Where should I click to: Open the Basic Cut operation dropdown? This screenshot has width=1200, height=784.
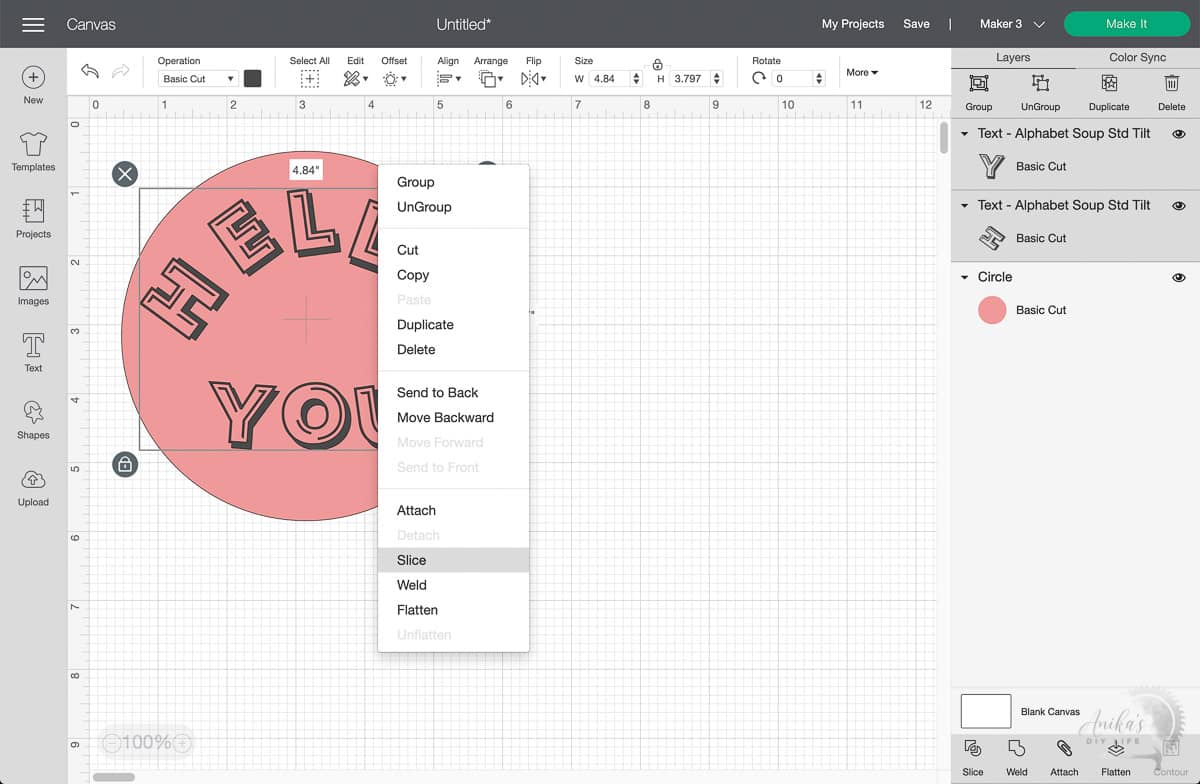point(196,78)
